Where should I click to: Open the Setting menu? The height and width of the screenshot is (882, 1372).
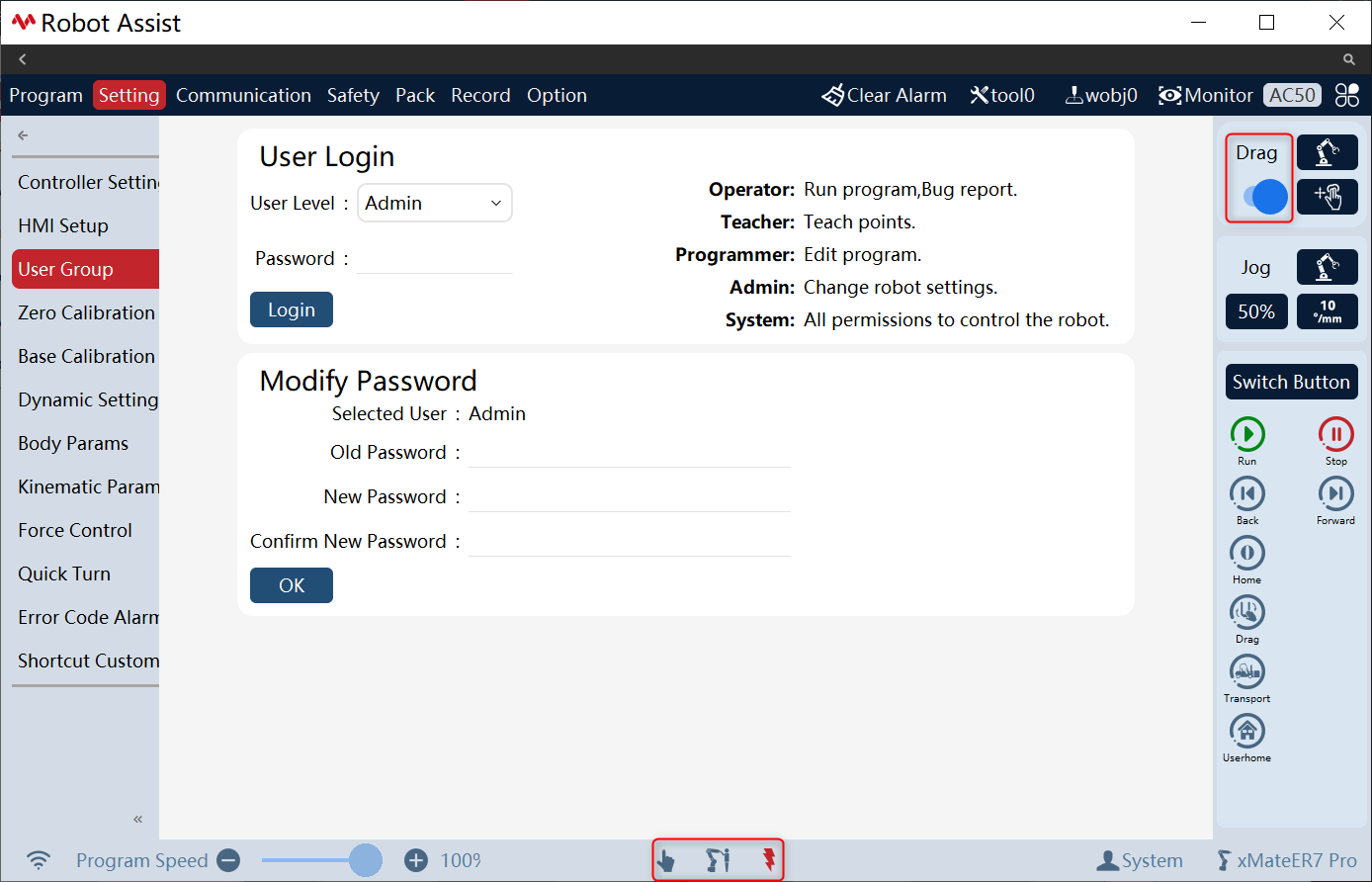[129, 95]
